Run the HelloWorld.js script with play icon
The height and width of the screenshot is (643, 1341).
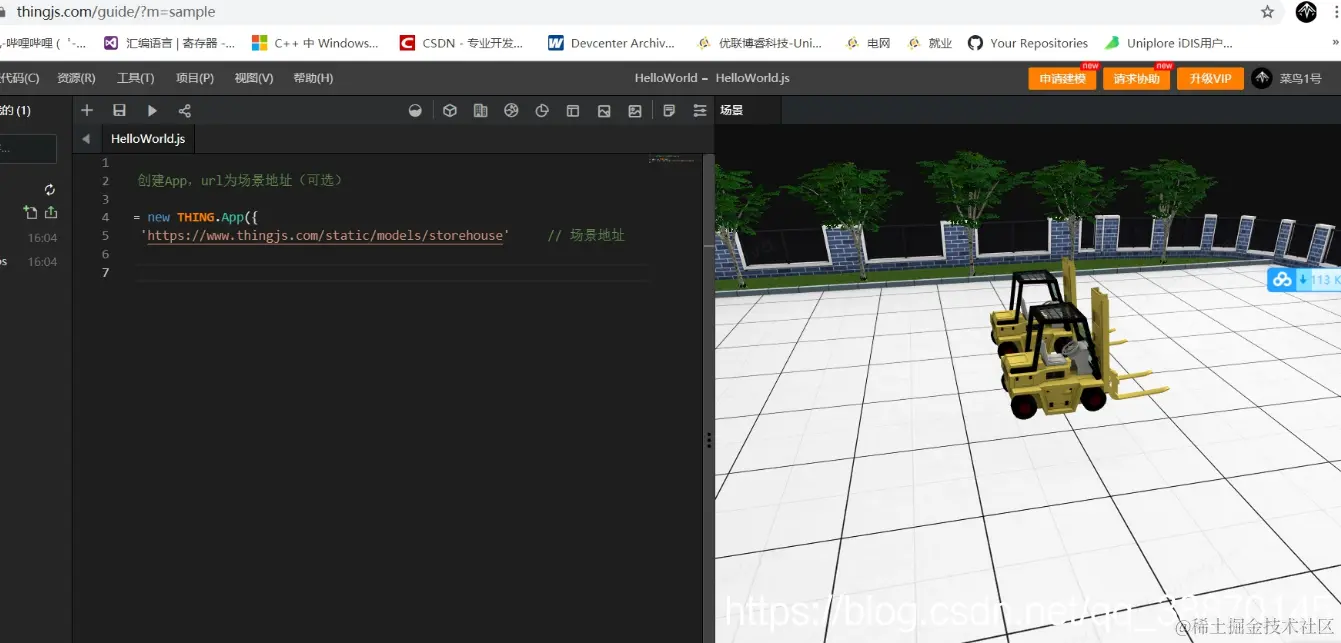coord(152,110)
